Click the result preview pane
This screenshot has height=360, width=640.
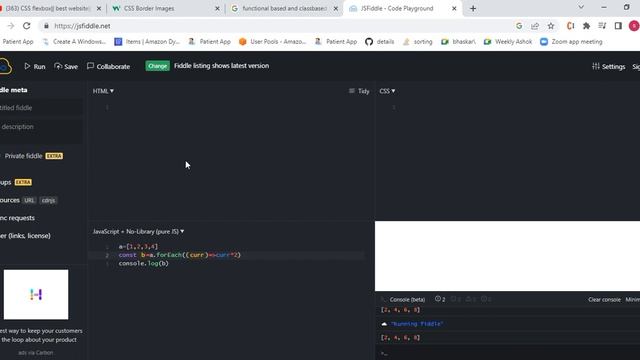507,256
